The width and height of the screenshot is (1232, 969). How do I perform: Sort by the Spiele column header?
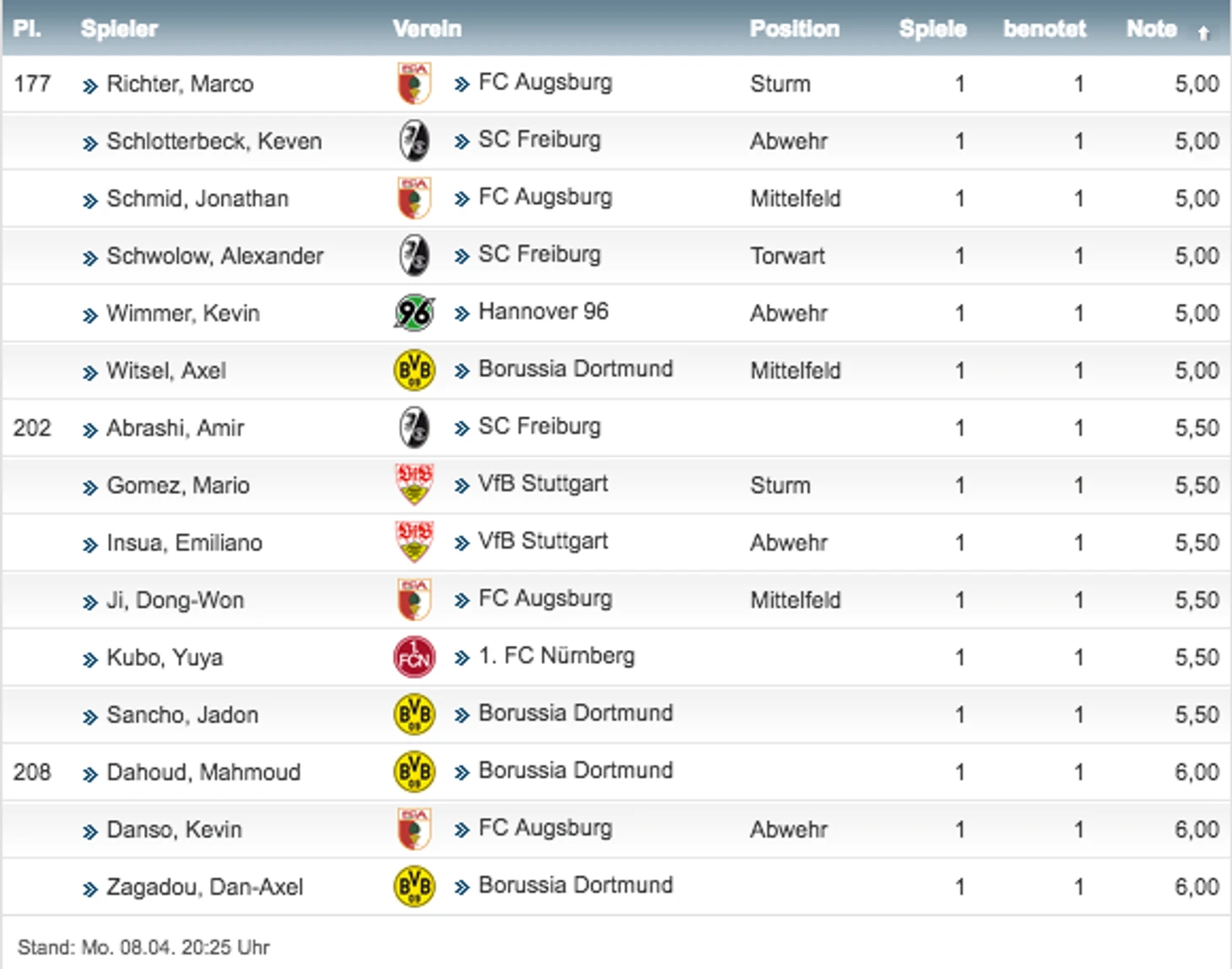(x=932, y=29)
